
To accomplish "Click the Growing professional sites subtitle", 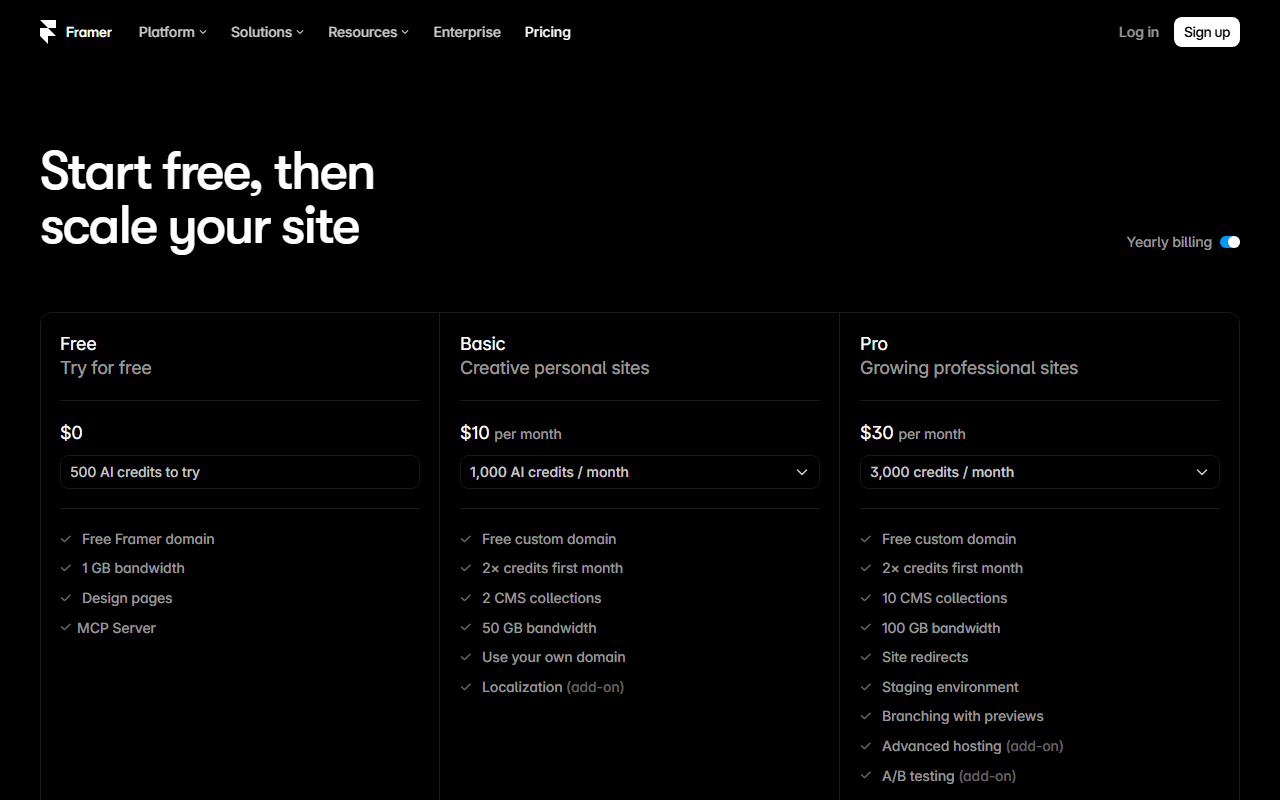I will 969,368.
